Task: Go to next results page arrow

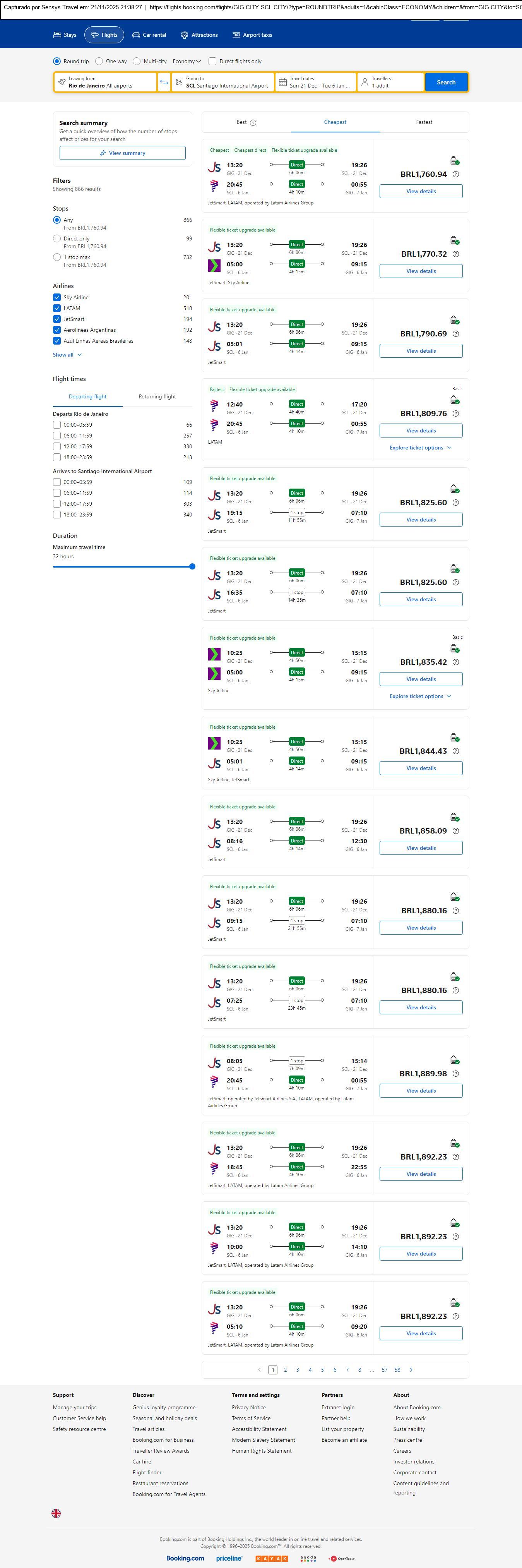Action: point(411,1369)
